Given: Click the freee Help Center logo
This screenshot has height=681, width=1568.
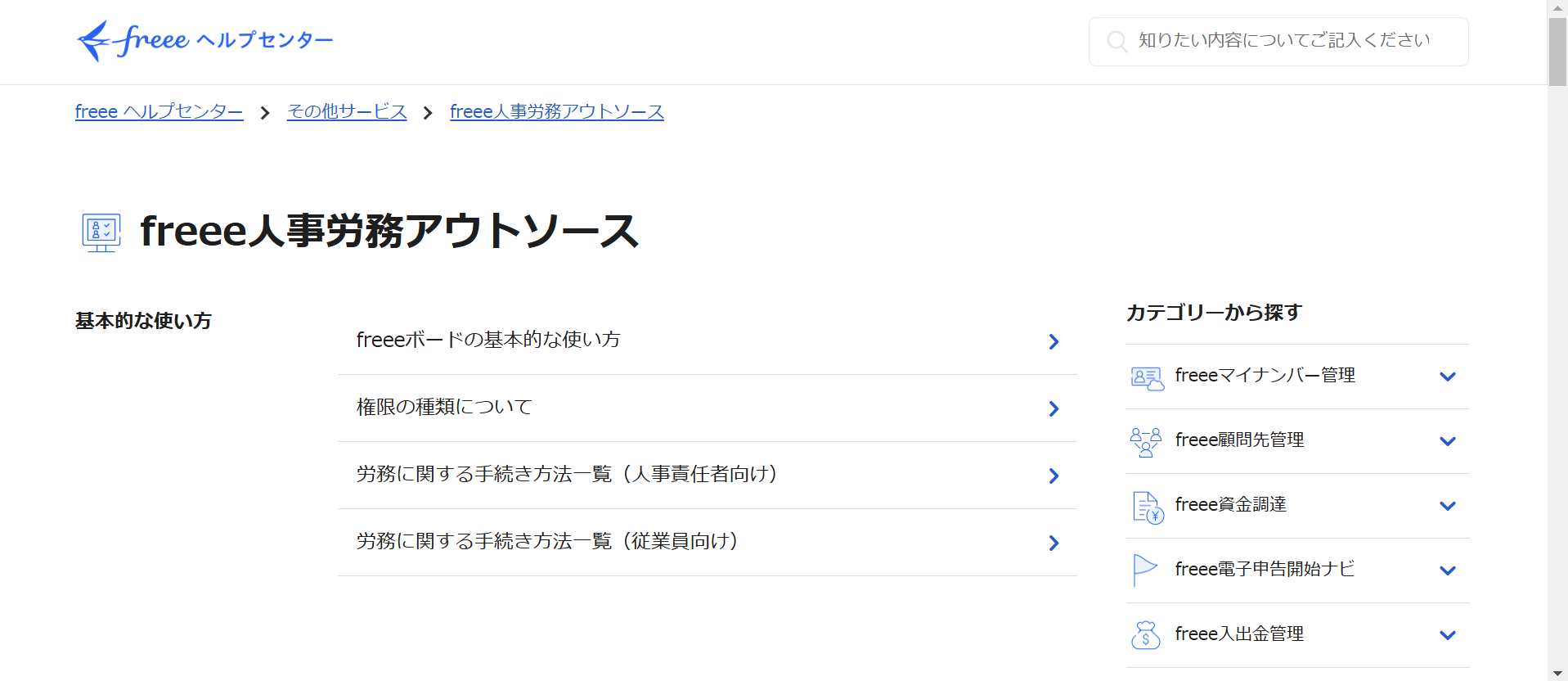Looking at the screenshot, I should pos(204,40).
